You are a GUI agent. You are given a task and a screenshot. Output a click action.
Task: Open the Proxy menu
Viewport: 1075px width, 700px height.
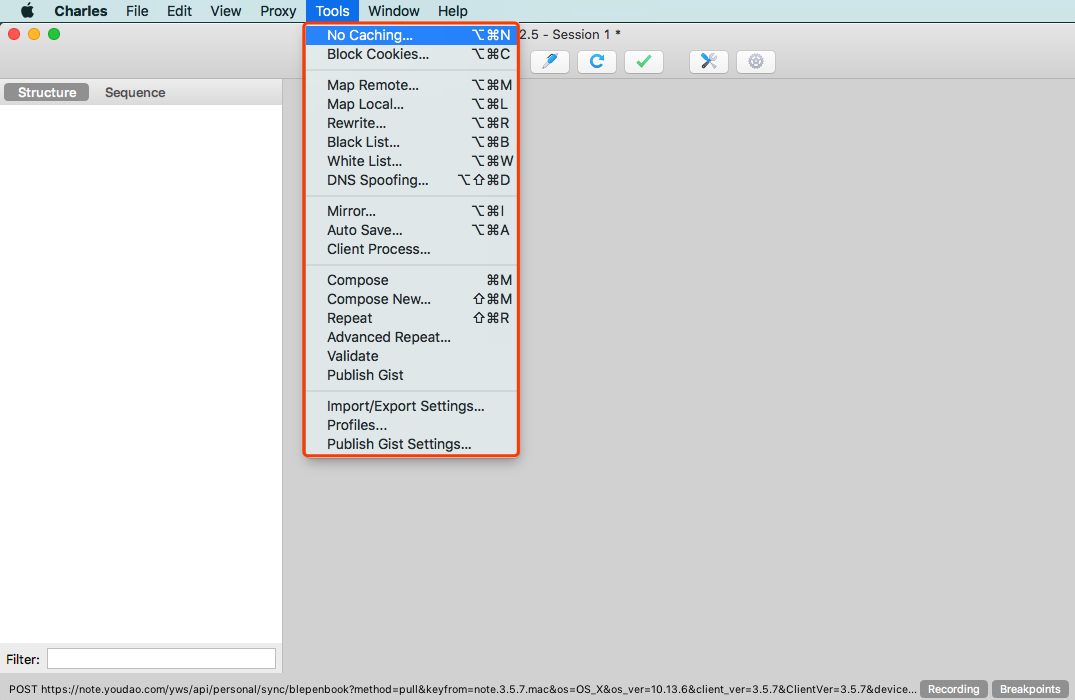pos(278,11)
